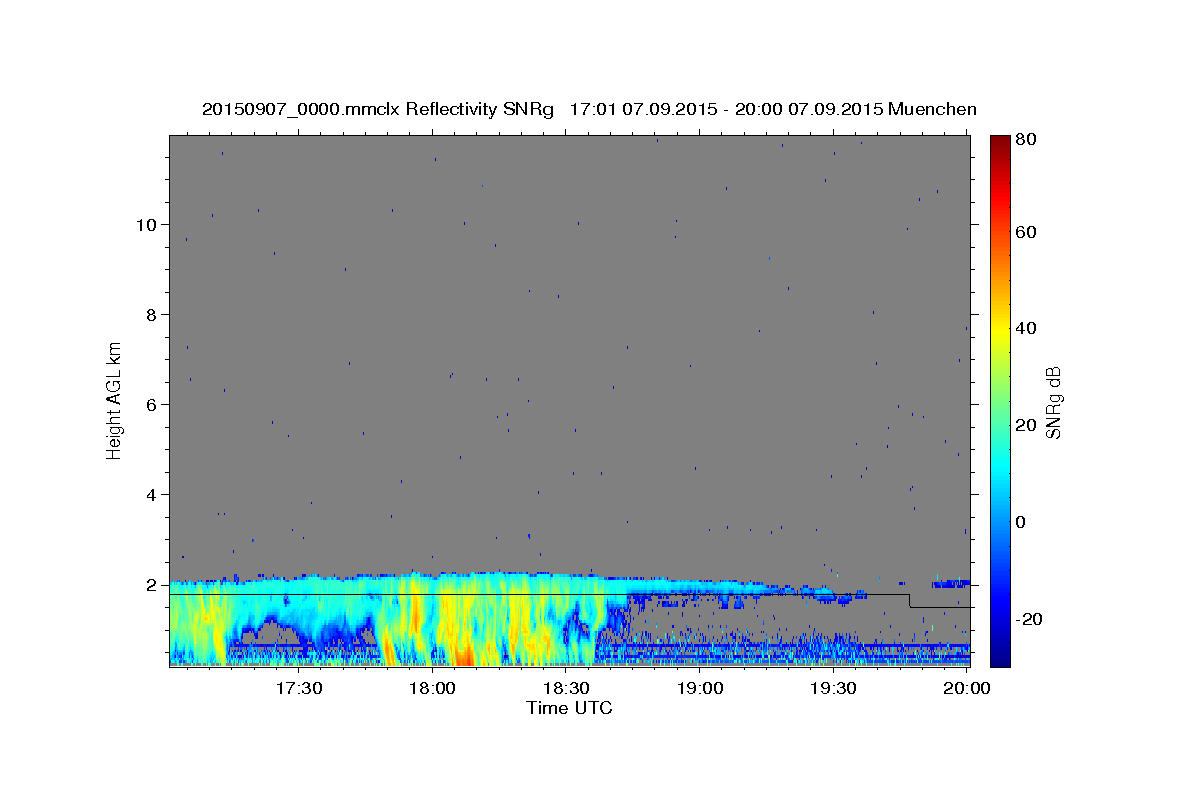
Task: Click the colorbar value 60
Action: point(1025,232)
